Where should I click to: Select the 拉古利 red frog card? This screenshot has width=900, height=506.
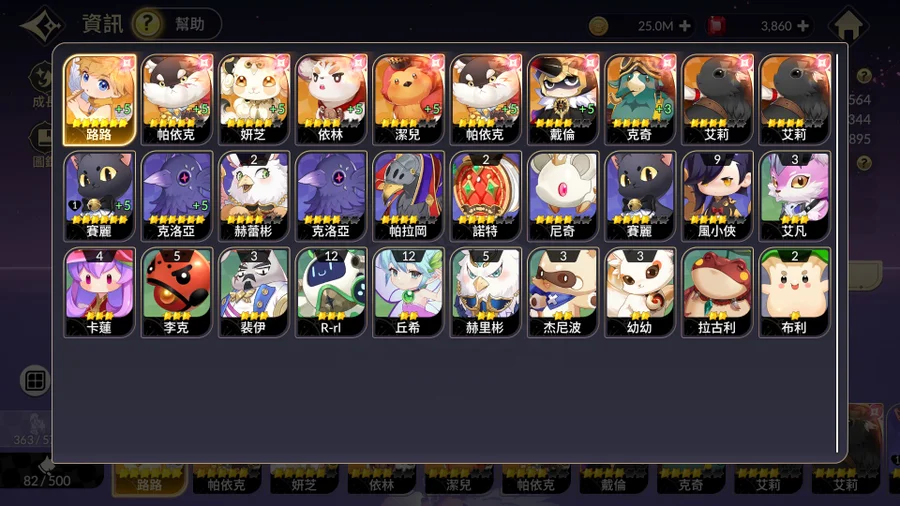tap(717, 293)
